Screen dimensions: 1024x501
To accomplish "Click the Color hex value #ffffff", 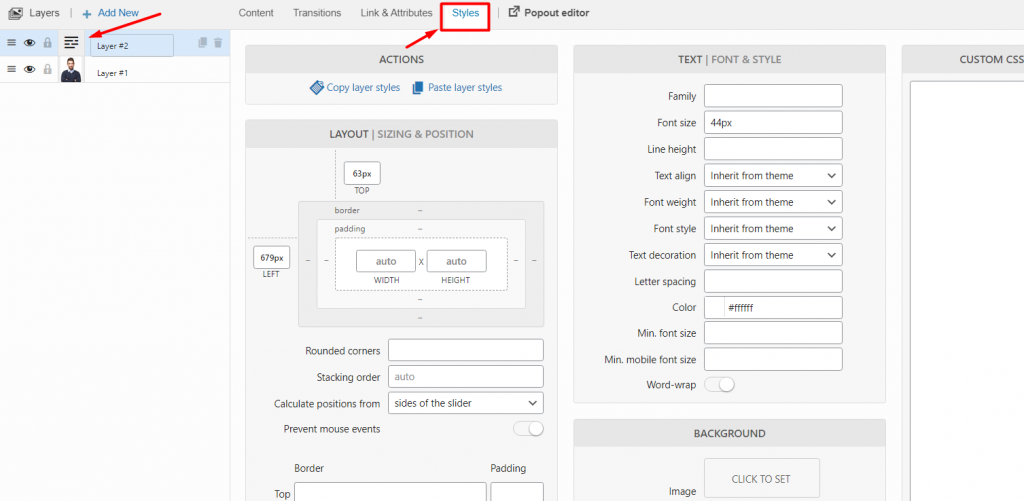I will (x=741, y=308).
